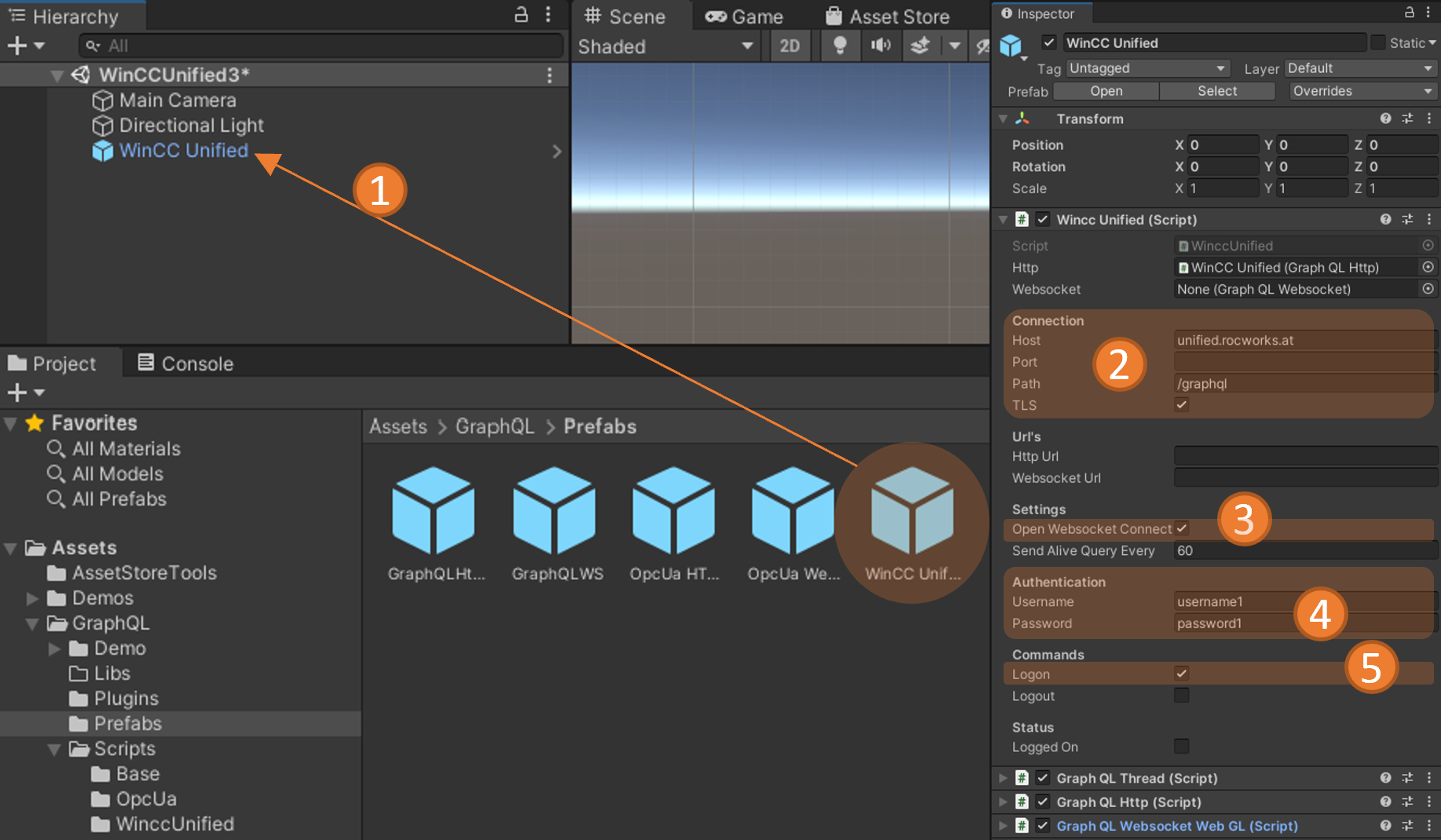Click the Project create plus button

(x=17, y=392)
